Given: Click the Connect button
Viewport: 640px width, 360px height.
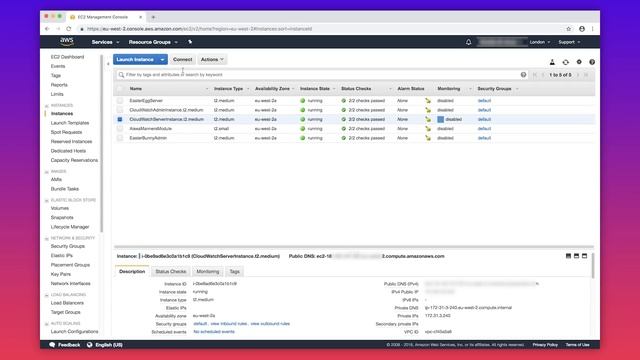Looking at the screenshot, I should 182,60.
